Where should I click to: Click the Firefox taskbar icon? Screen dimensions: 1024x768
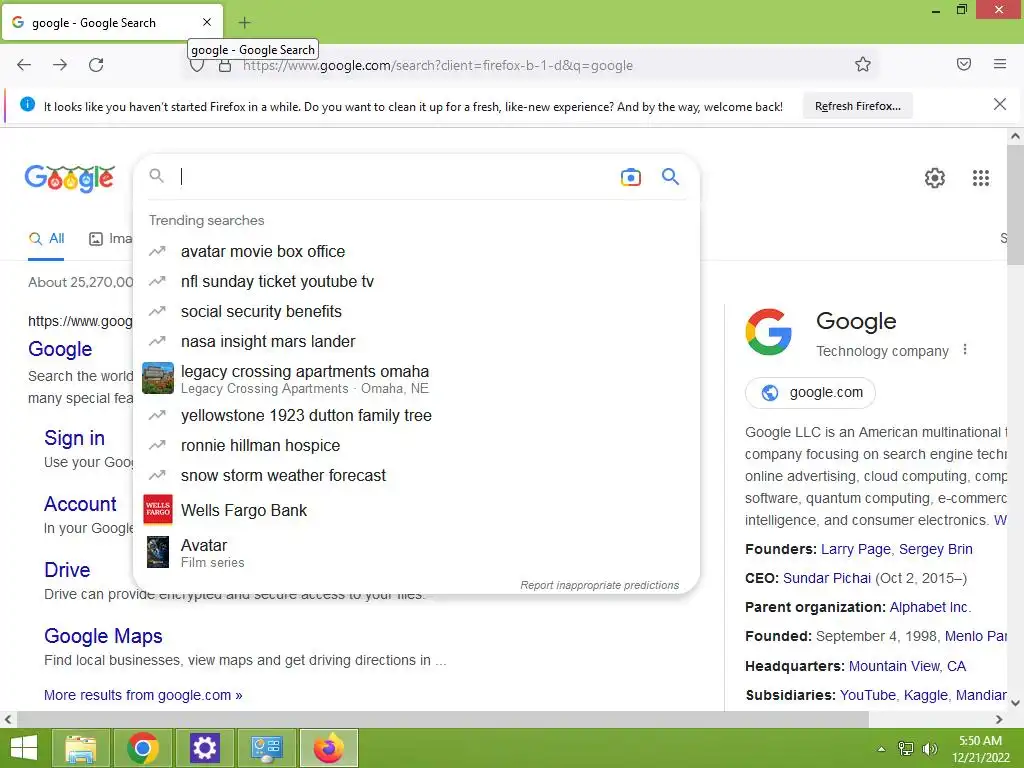pyautogui.click(x=328, y=748)
